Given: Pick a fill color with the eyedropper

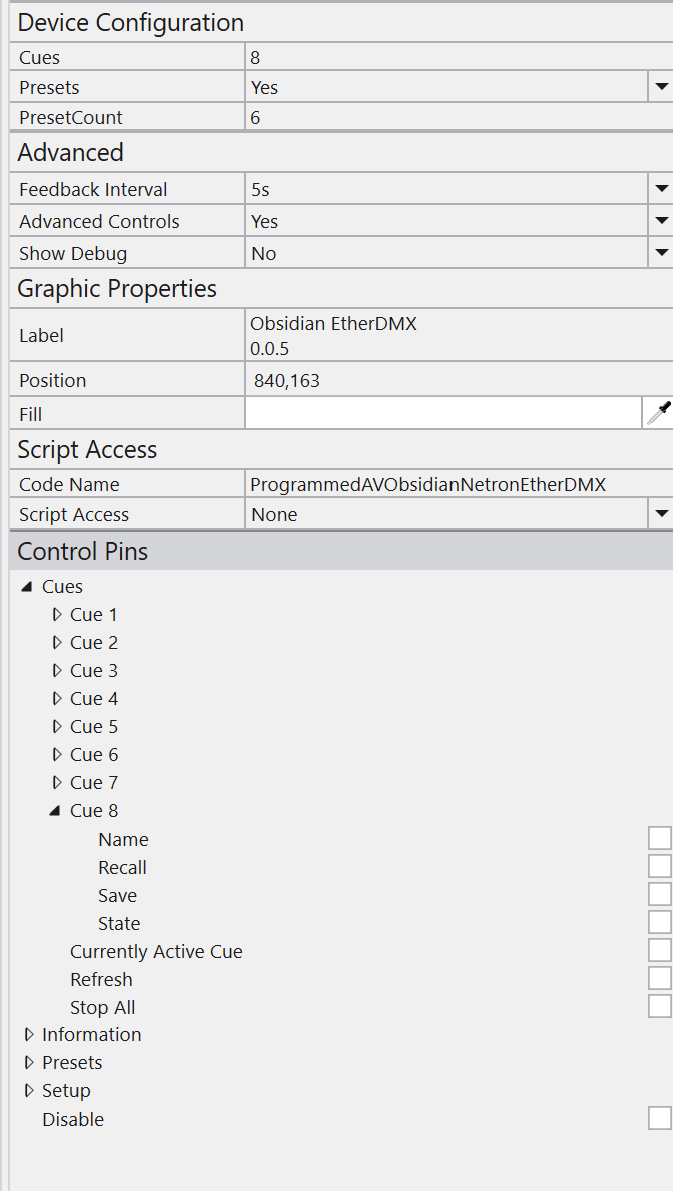Looking at the screenshot, I should tap(659, 413).
